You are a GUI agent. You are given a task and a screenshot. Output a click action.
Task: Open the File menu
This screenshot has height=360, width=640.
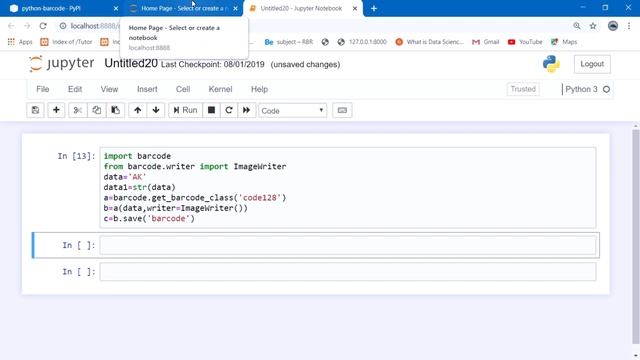(43, 89)
